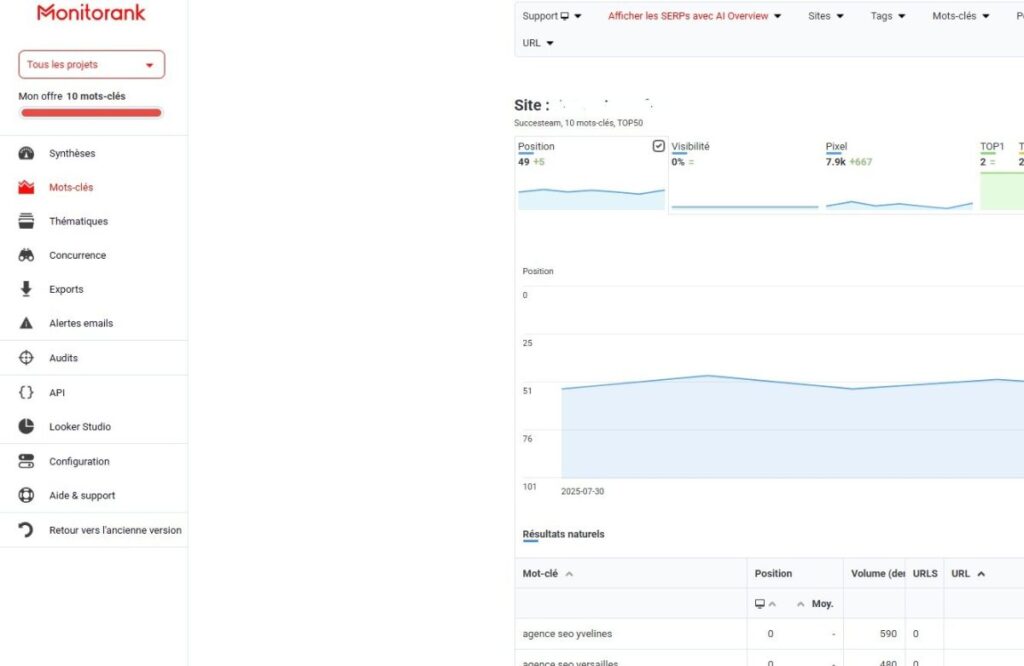The height and width of the screenshot is (666, 1024).
Task: Open the API braces icon
Action: coord(26,392)
